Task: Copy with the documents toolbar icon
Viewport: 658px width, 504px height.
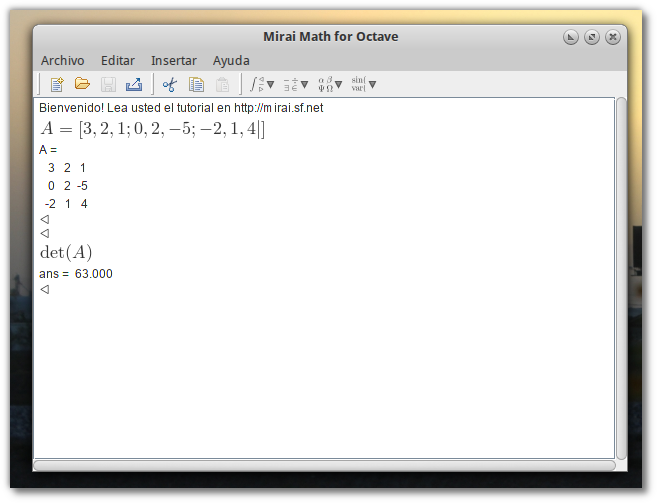Action: pyautogui.click(x=196, y=85)
